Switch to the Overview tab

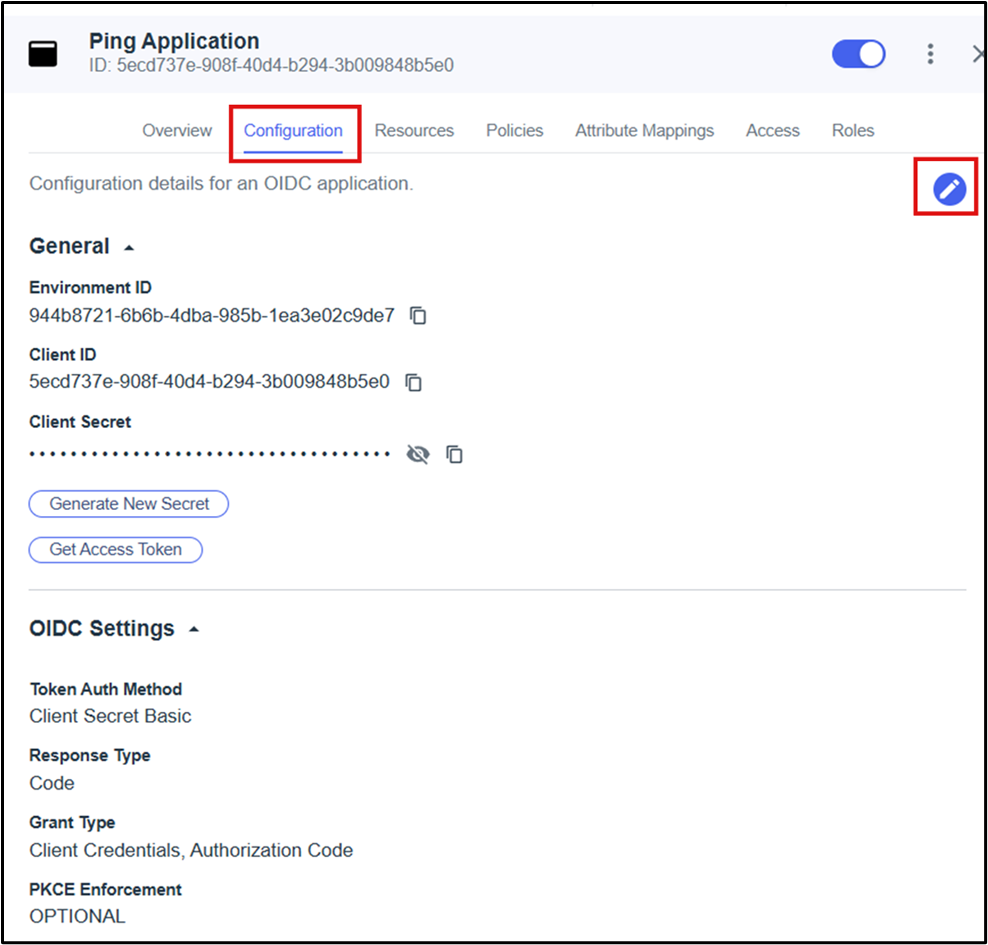pos(177,130)
